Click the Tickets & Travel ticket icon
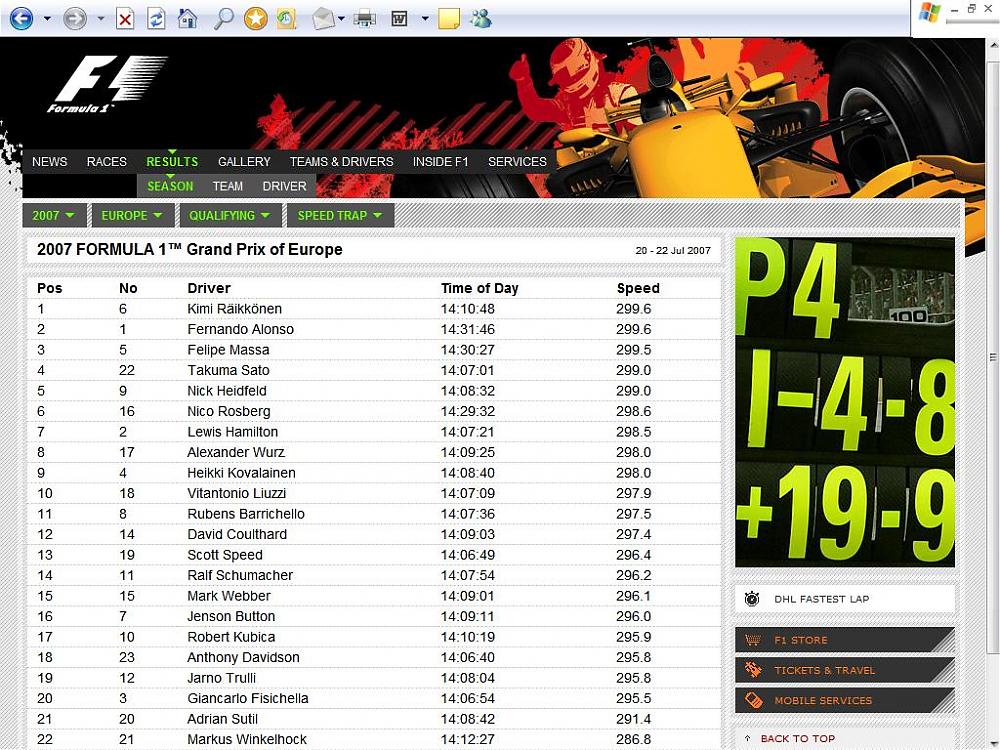Screen dimensions: 1000x750 (753, 670)
